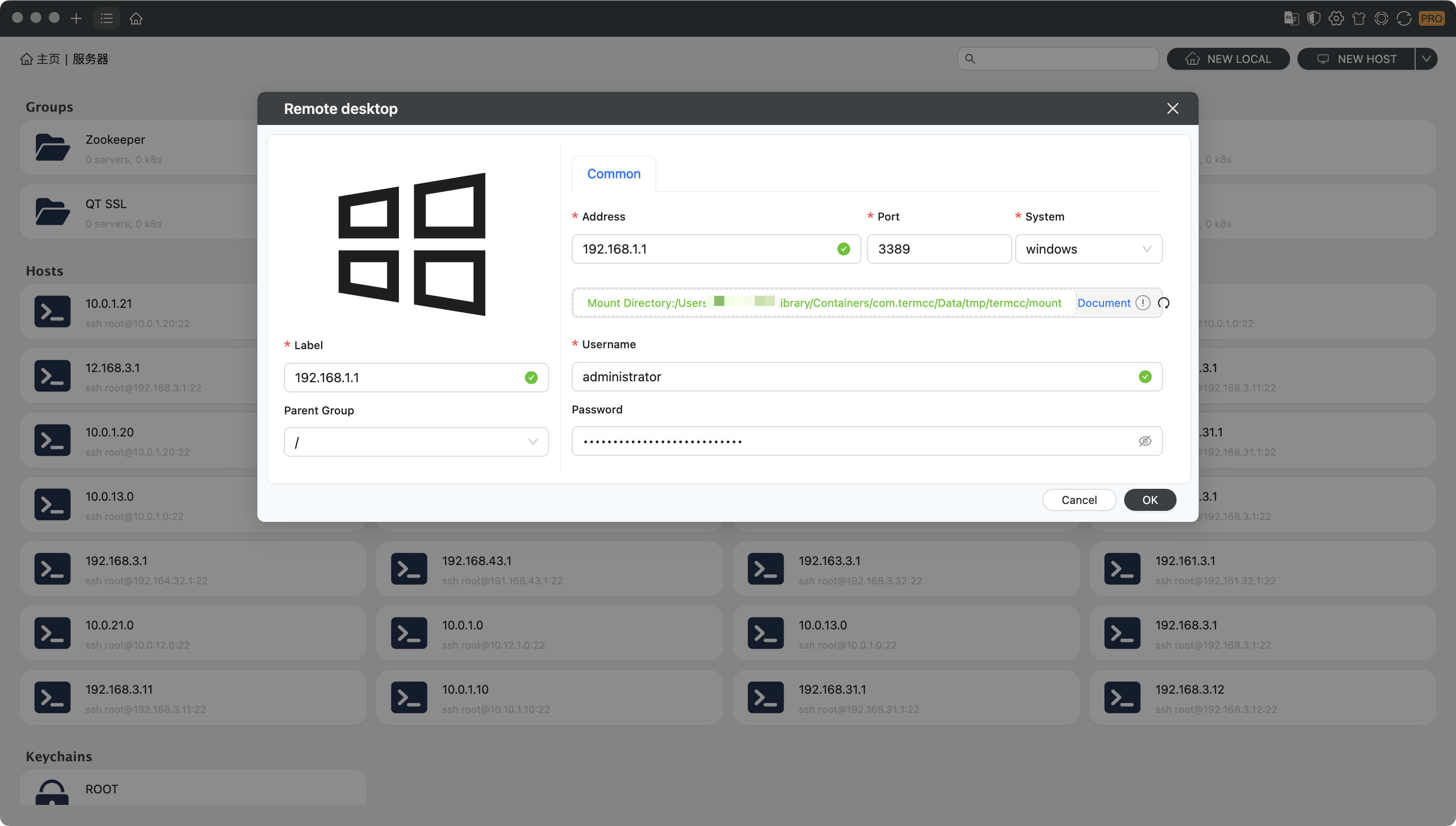Go to home icon in title bar
This screenshot has width=1456, height=826.
click(x=136, y=18)
